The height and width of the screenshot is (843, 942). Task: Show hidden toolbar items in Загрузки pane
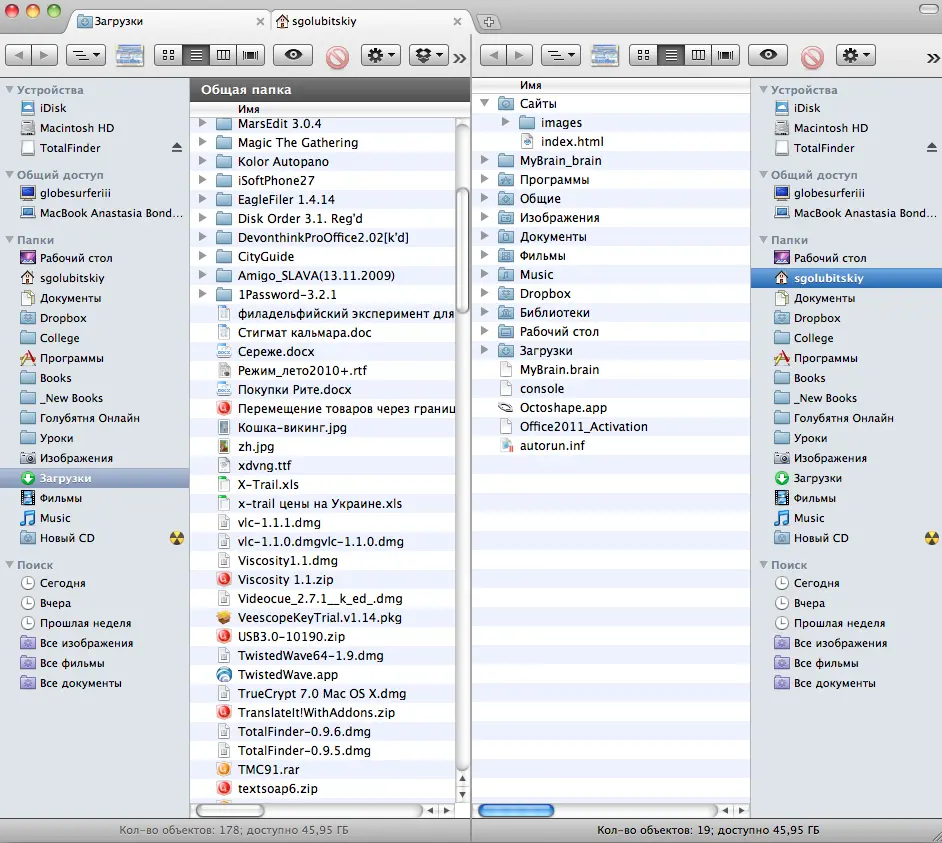460,58
